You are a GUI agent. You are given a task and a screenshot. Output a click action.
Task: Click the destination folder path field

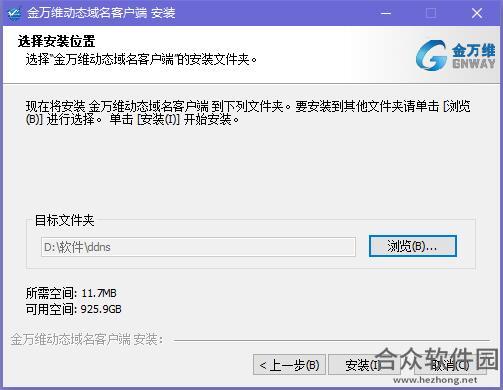pyautogui.click(x=198, y=247)
